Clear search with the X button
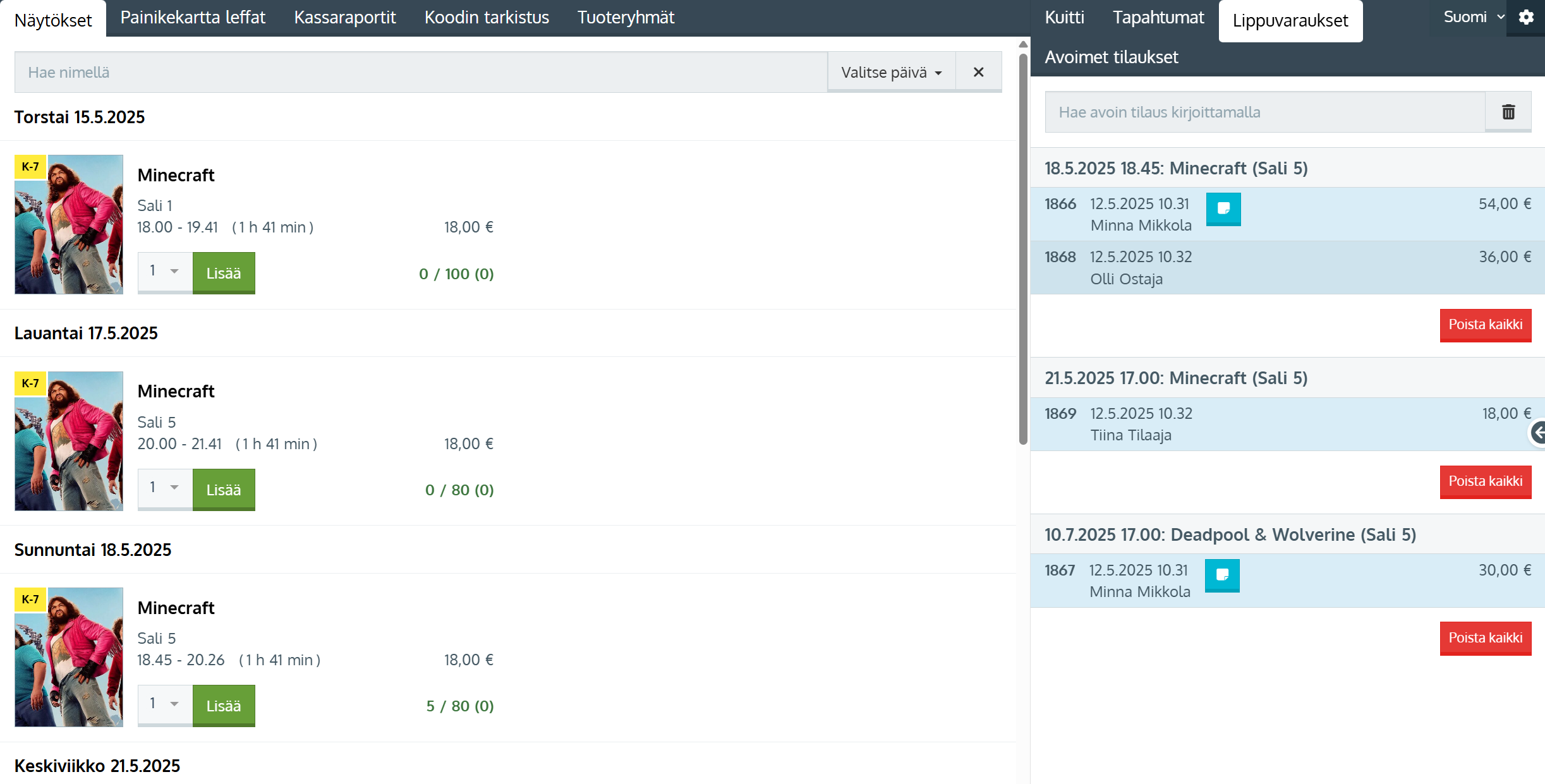This screenshot has height=784, width=1545. pyautogui.click(x=978, y=72)
